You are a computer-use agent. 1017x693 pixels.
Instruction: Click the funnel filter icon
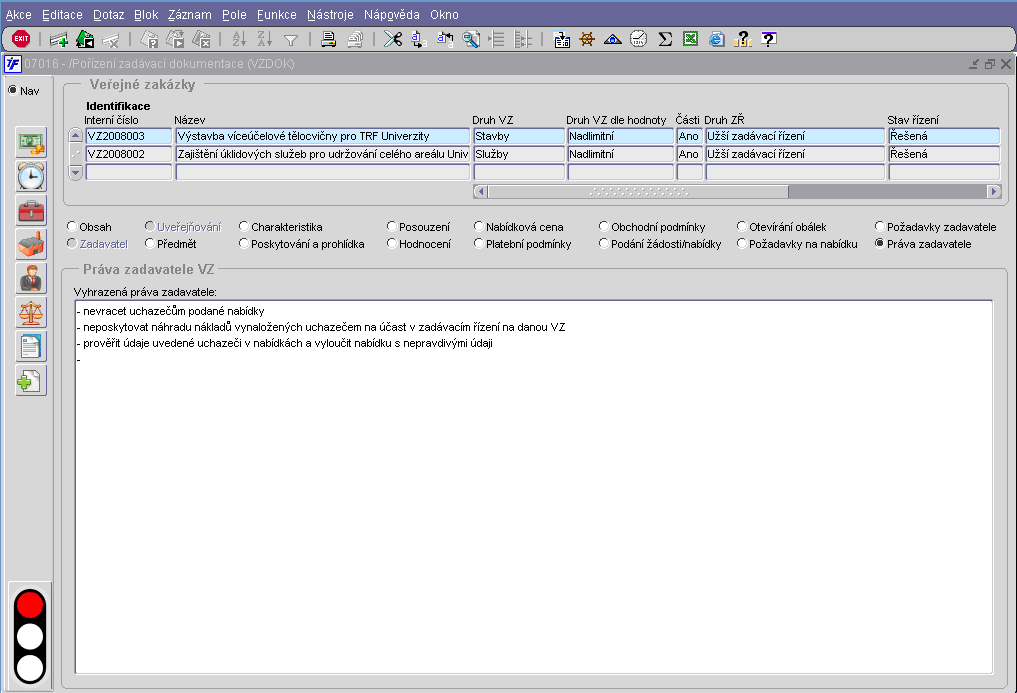point(291,39)
